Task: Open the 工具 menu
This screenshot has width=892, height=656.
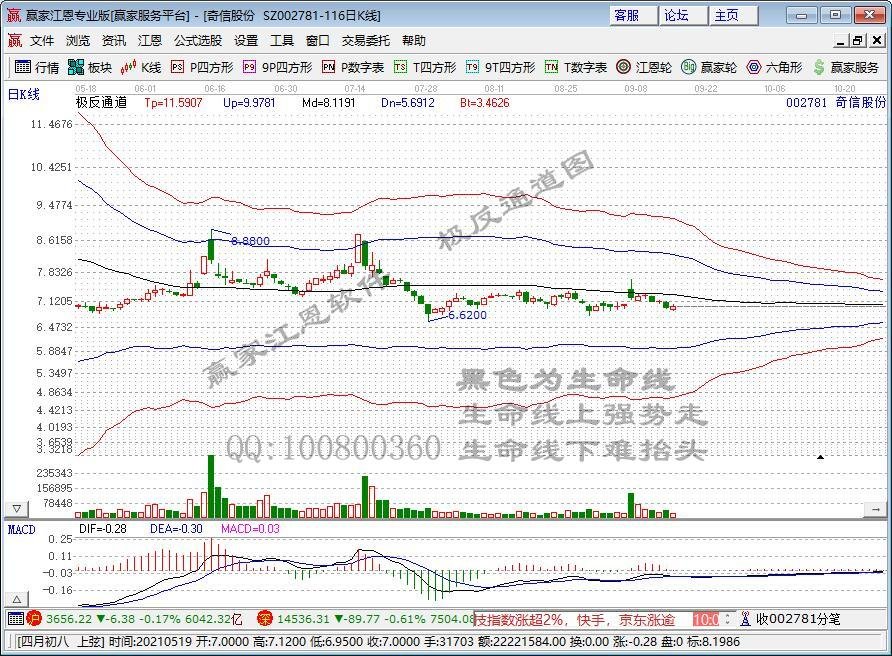Action: point(282,40)
